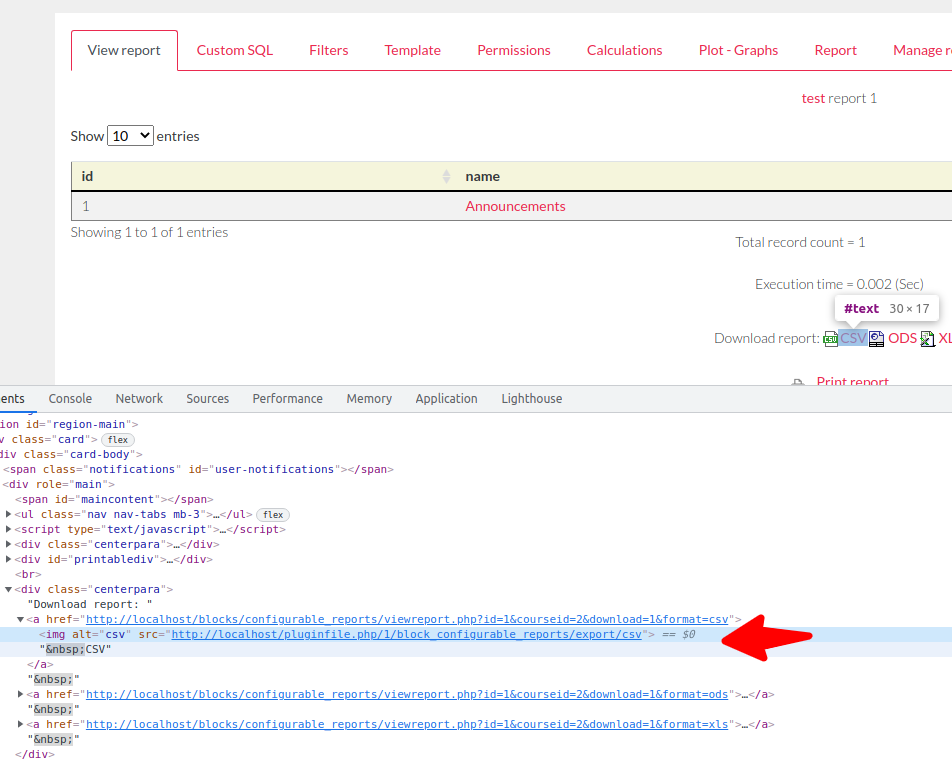This screenshot has width=952, height=763.
Task: Expand the first div centerpara node
Action: (8, 544)
